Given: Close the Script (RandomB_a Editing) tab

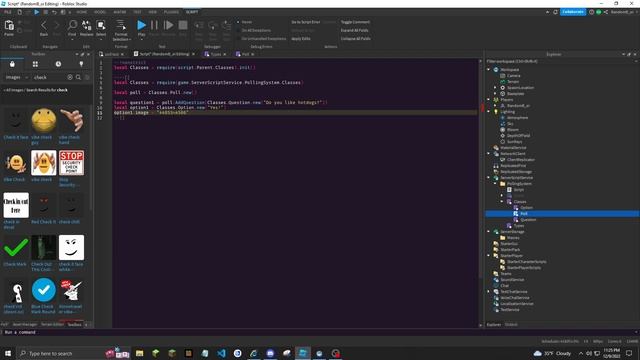Looking at the screenshot, I should [193, 54].
